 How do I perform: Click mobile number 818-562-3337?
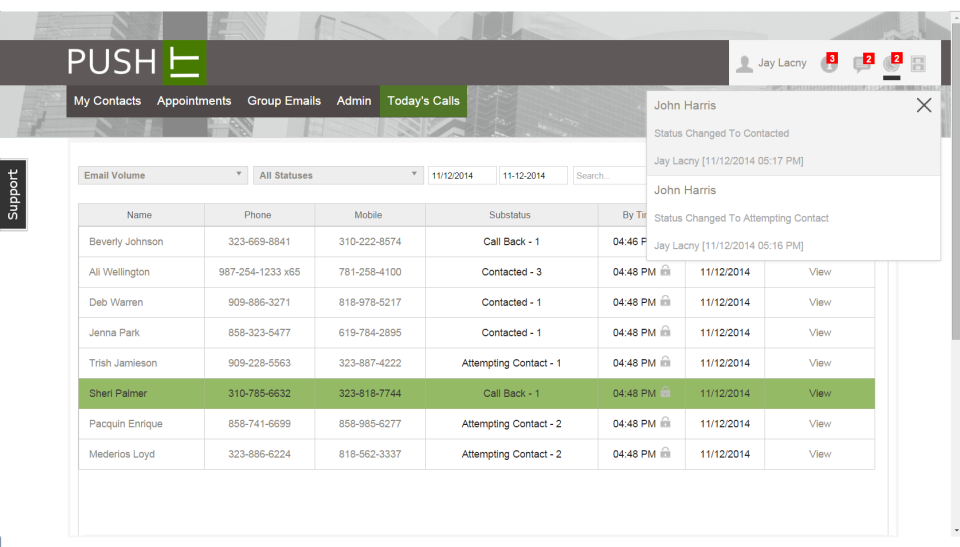pos(370,454)
